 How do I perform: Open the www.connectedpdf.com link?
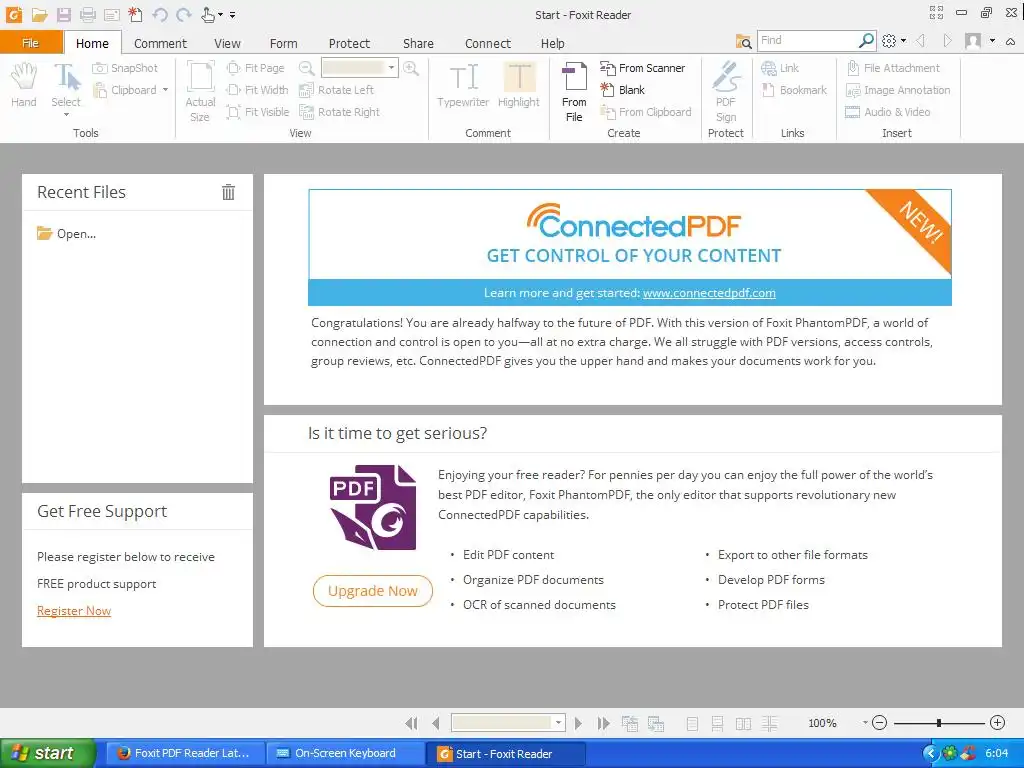pos(709,293)
